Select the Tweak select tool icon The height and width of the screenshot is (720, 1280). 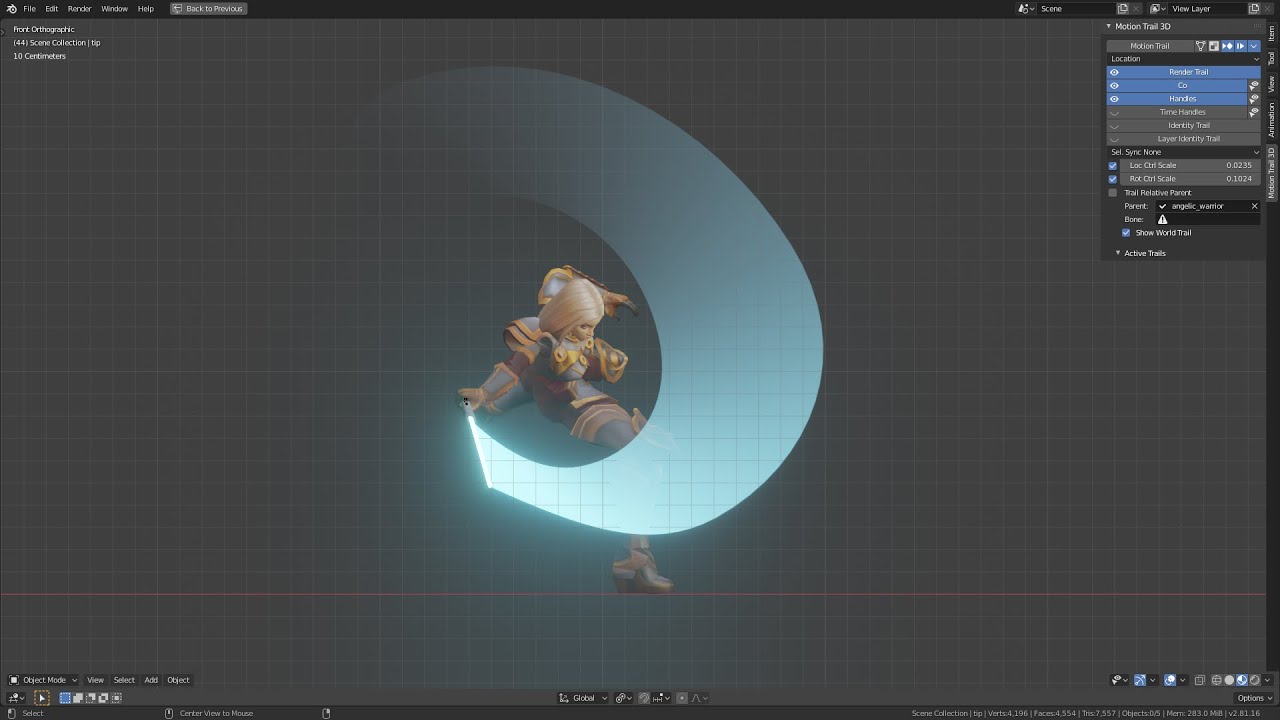[x=42, y=698]
